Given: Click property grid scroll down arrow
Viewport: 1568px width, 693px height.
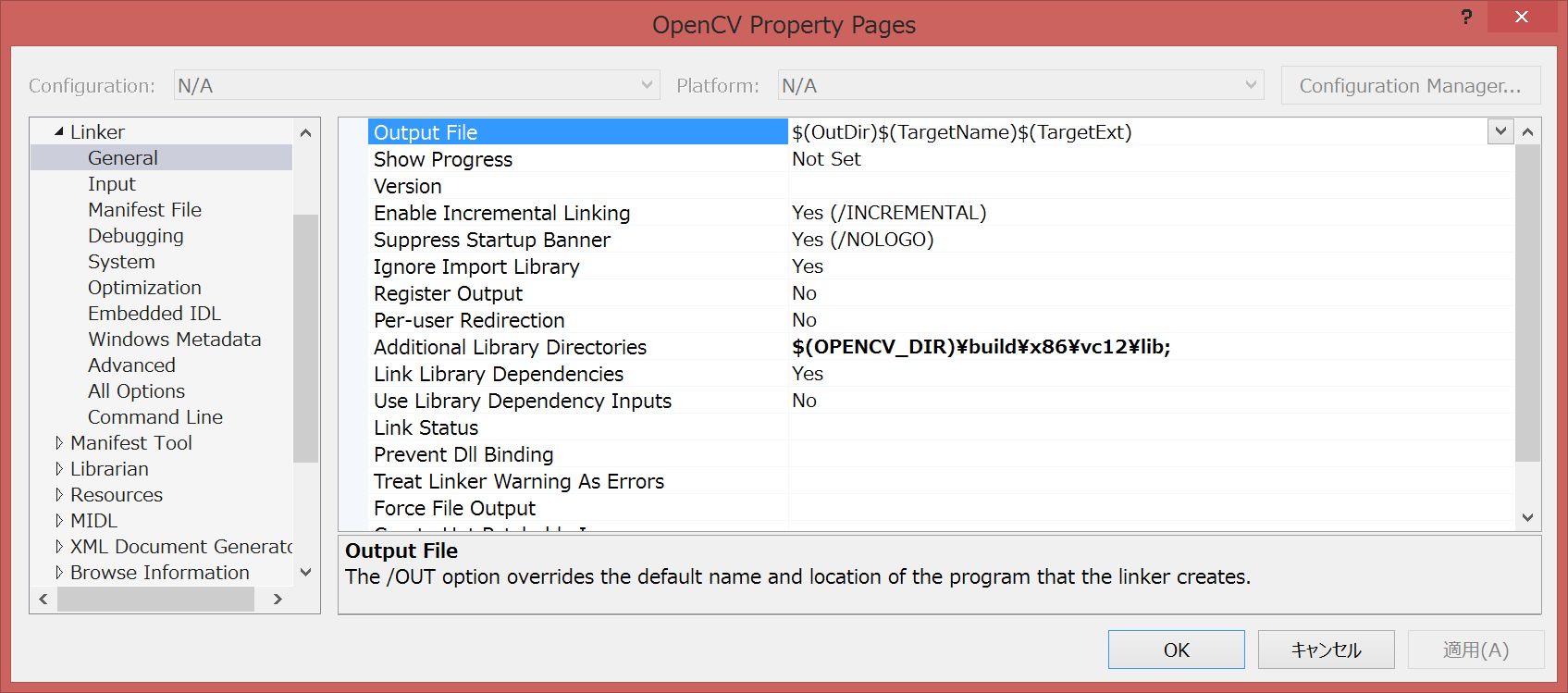Looking at the screenshot, I should tap(1528, 517).
